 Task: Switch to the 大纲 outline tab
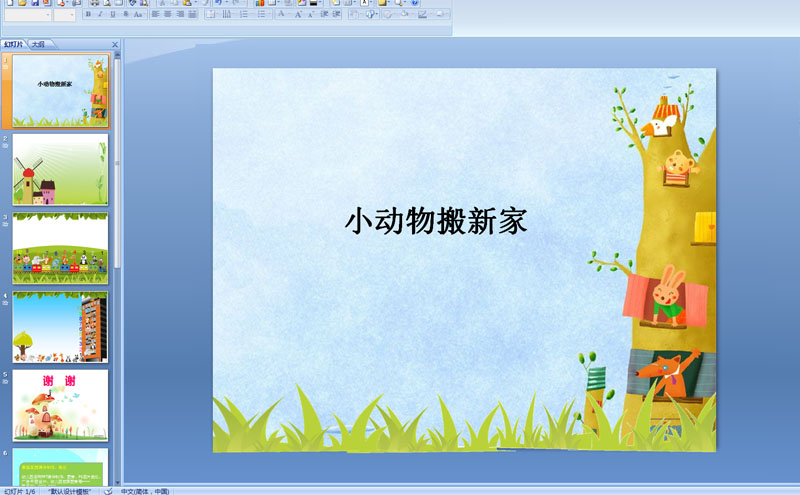coord(39,44)
